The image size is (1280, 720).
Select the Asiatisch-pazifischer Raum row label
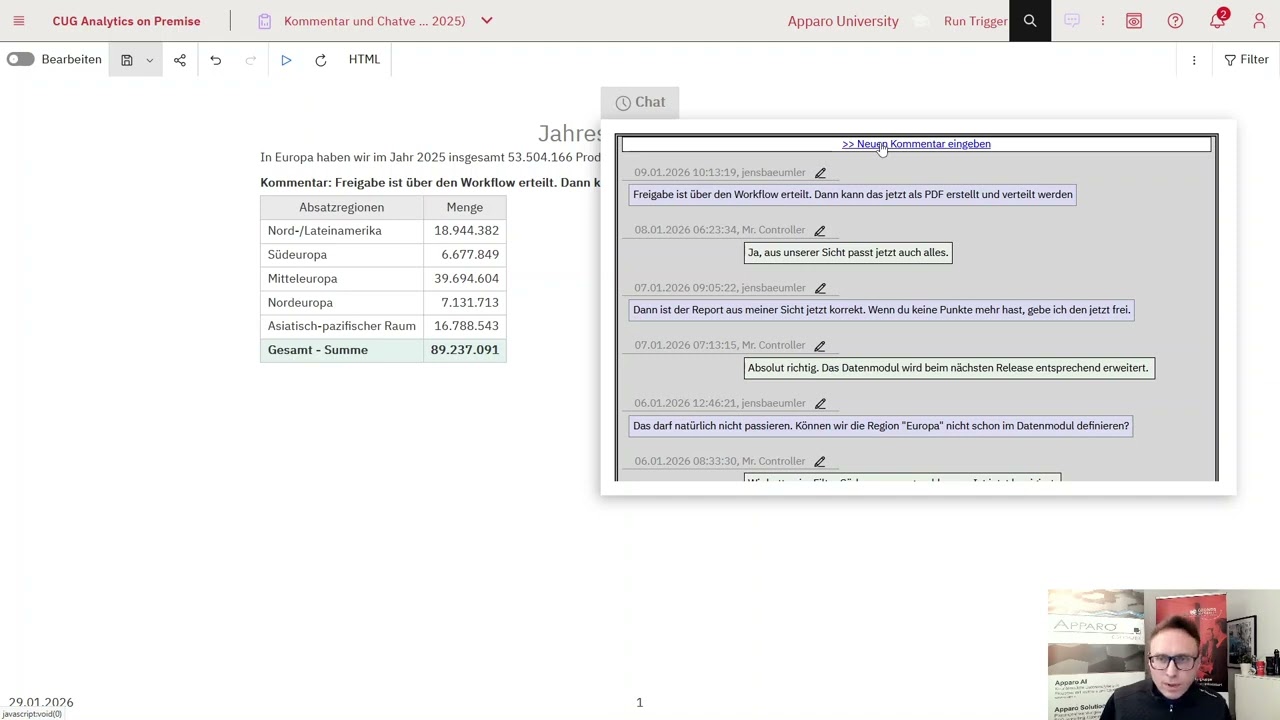pos(341,326)
